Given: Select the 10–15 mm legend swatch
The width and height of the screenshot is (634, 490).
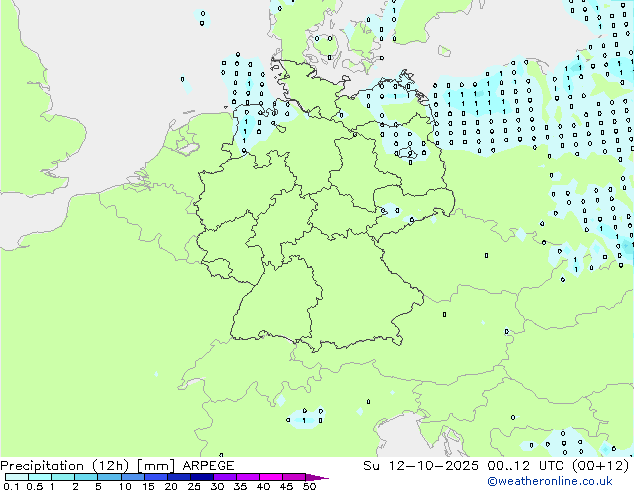Looking at the screenshot, I should coord(133,477).
